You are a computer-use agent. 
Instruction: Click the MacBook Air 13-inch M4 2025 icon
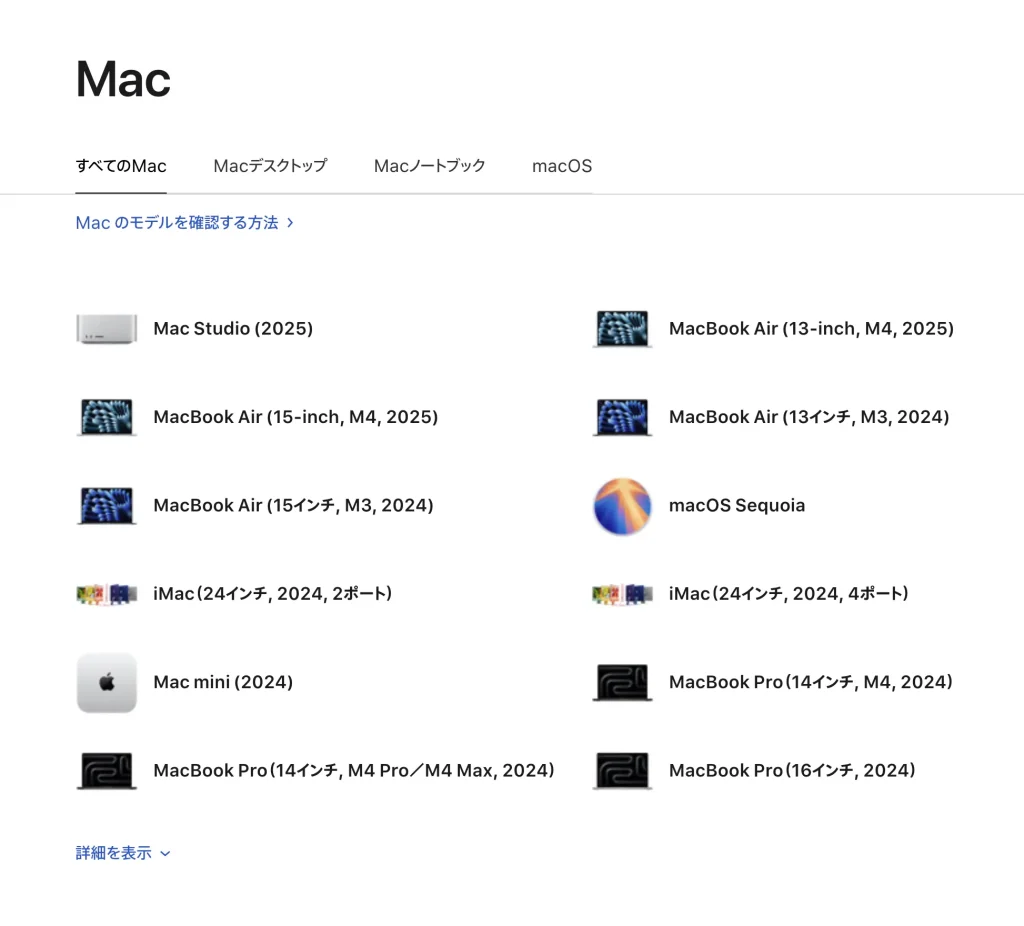(x=622, y=328)
